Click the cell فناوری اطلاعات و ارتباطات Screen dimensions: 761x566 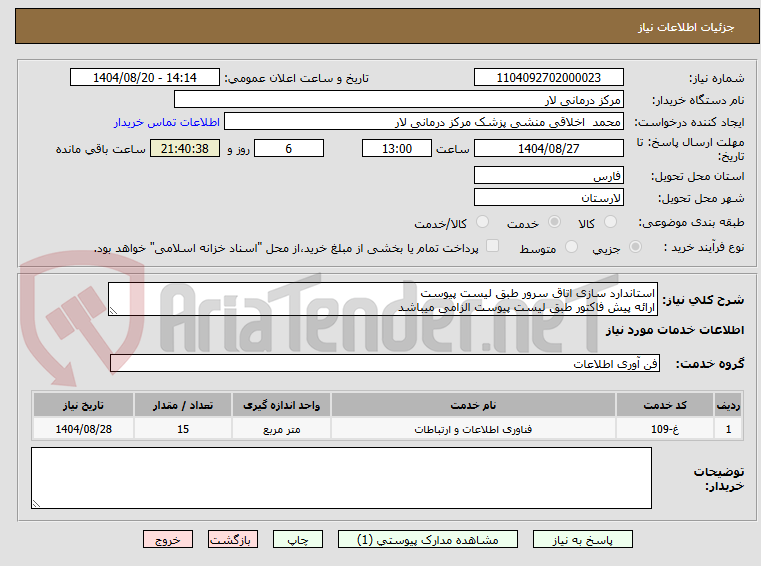coord(473,429)
